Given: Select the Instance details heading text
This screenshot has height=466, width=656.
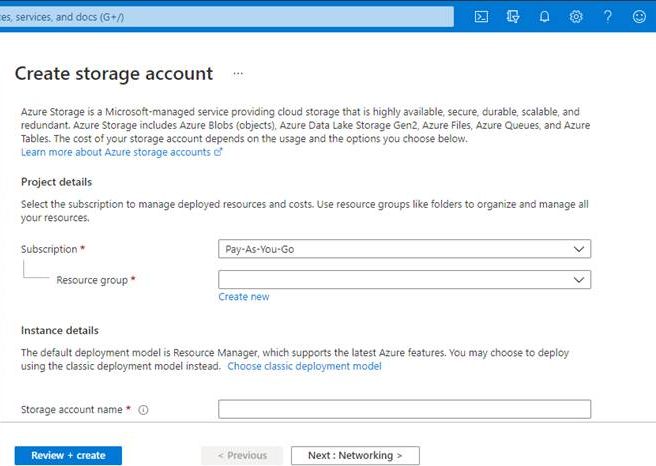Looking at the screenshot, I should 60,330.
